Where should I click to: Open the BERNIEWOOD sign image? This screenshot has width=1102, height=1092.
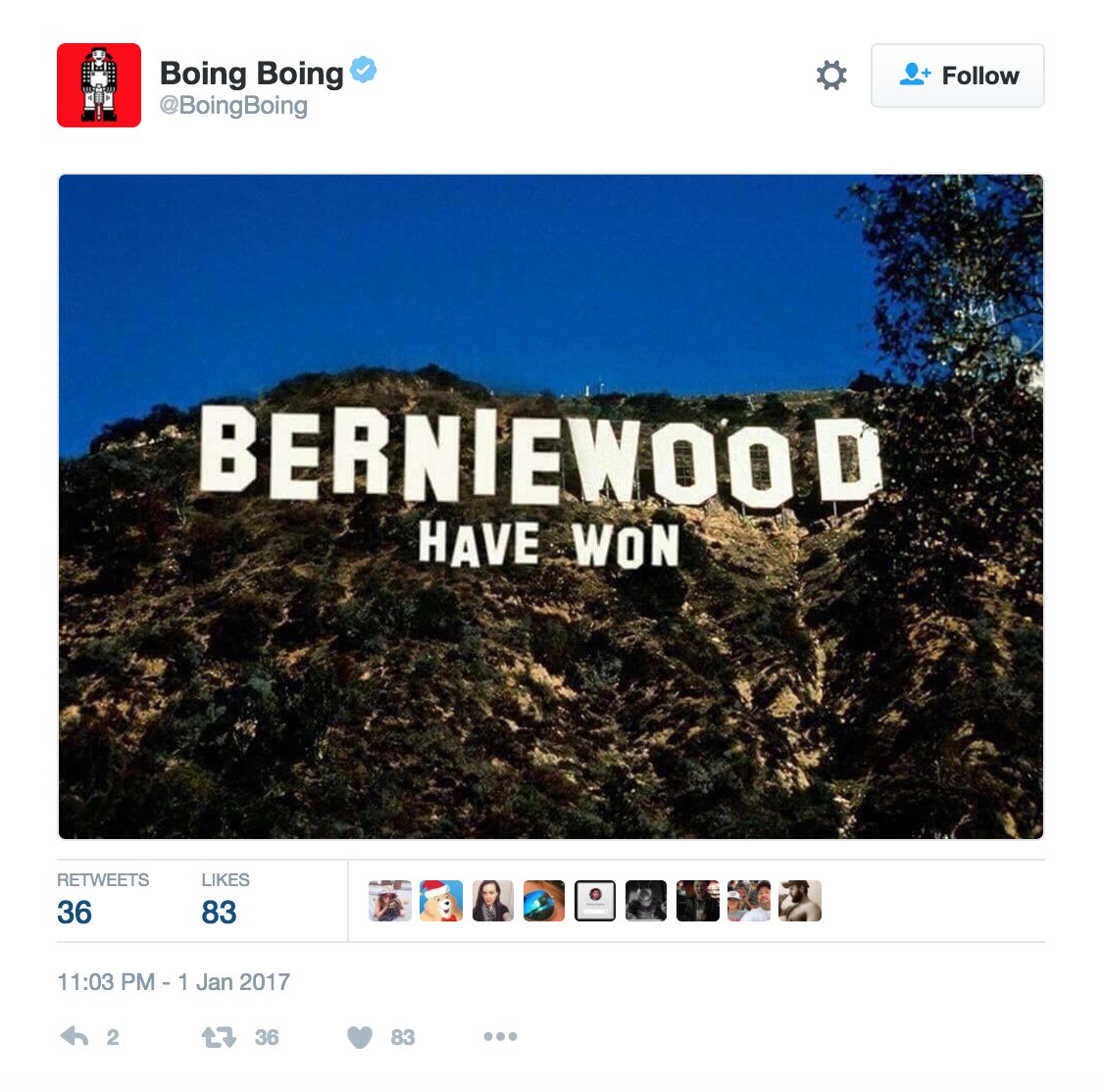(x=551, y=507)
